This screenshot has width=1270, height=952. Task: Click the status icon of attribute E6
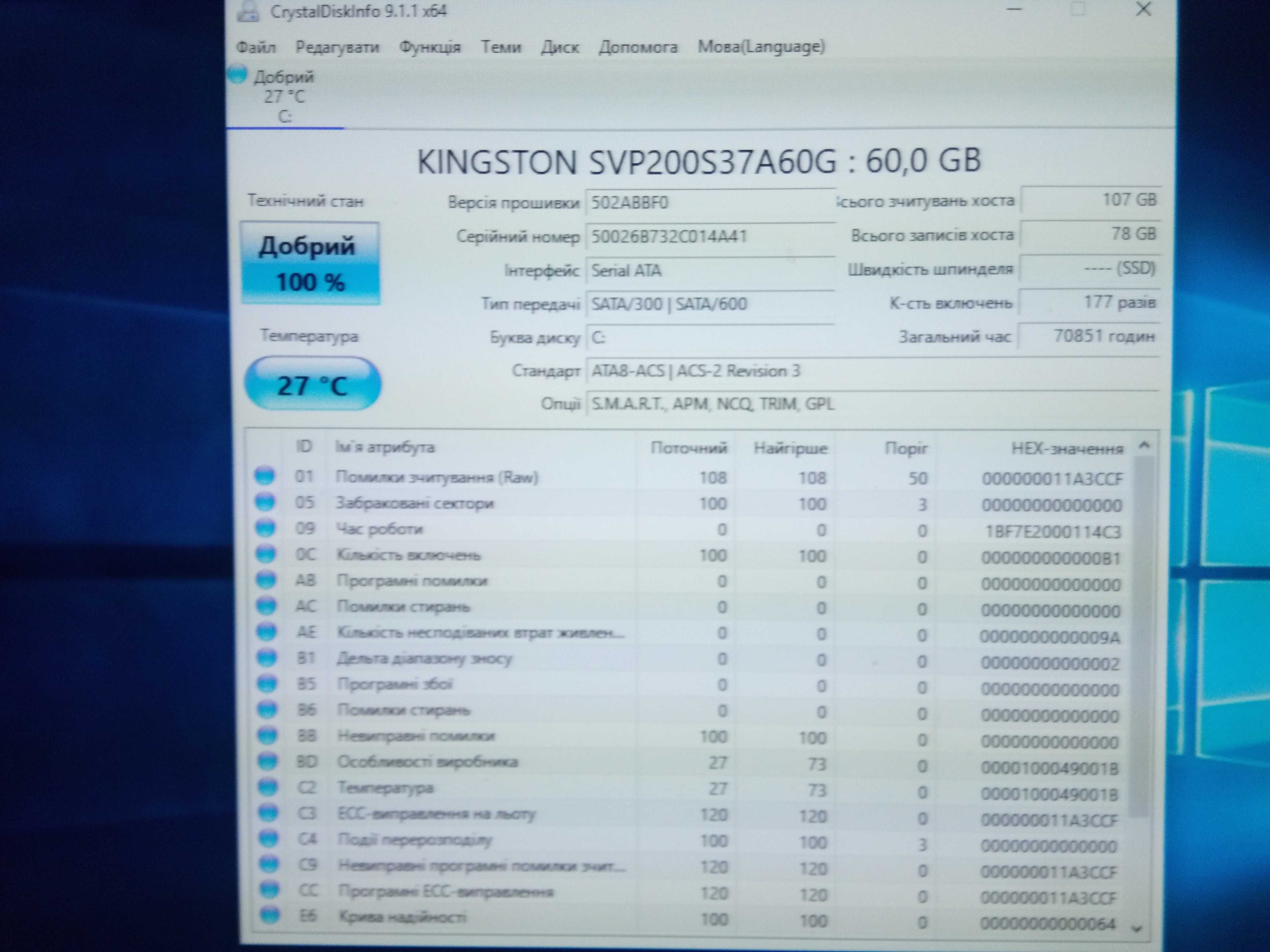pyautogui.click(x=270, y=915)
